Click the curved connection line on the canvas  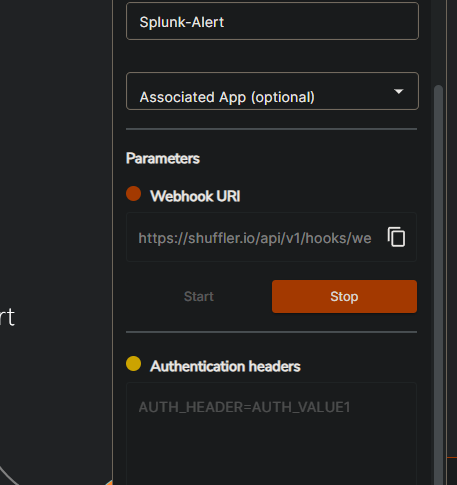click(x=8, y=476)
